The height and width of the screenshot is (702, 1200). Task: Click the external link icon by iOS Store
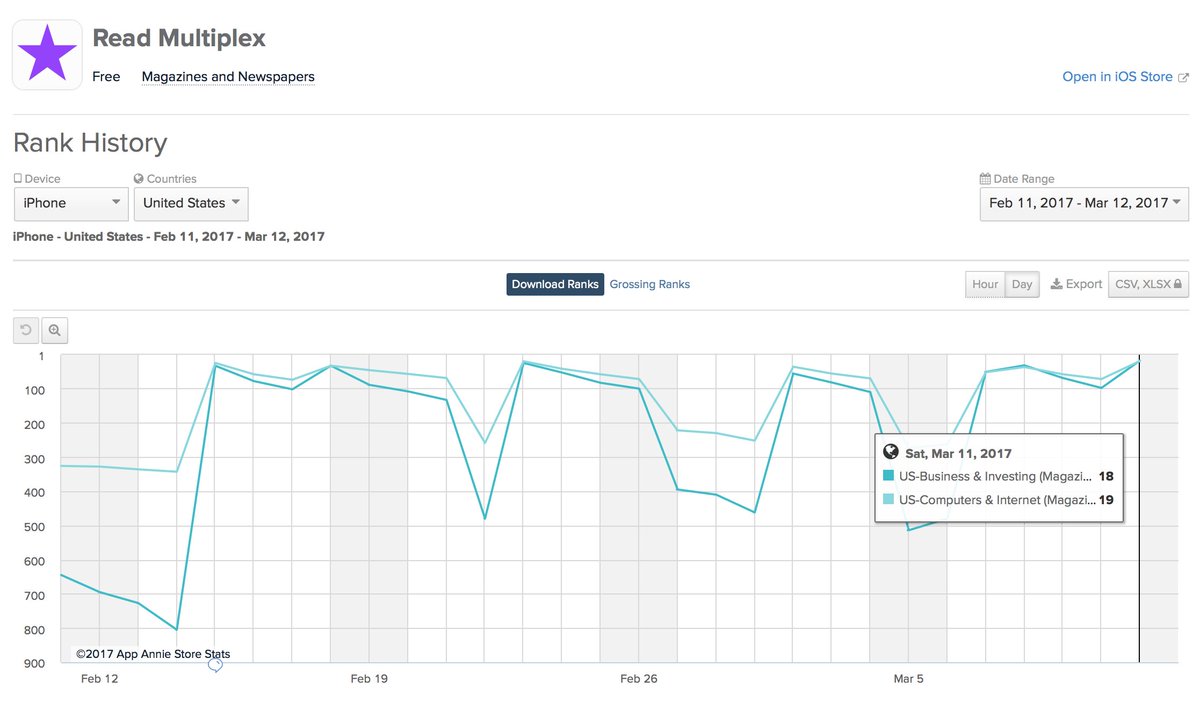(1184, 77)
